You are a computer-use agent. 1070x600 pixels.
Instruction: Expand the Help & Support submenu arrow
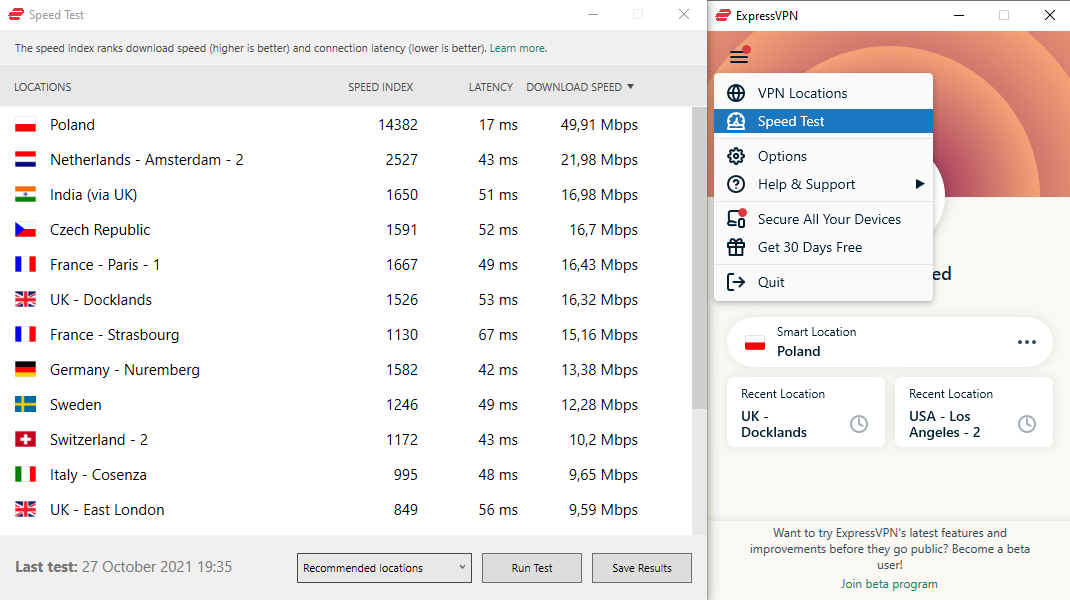[919, 184]
